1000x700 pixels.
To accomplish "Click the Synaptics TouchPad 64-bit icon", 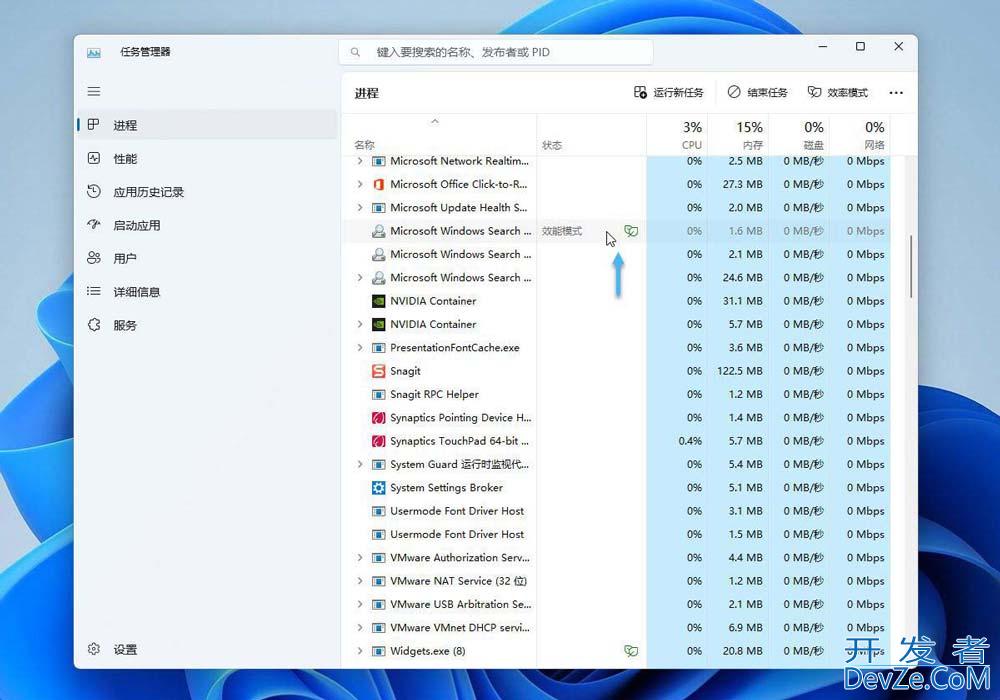I will click(378, 441).
